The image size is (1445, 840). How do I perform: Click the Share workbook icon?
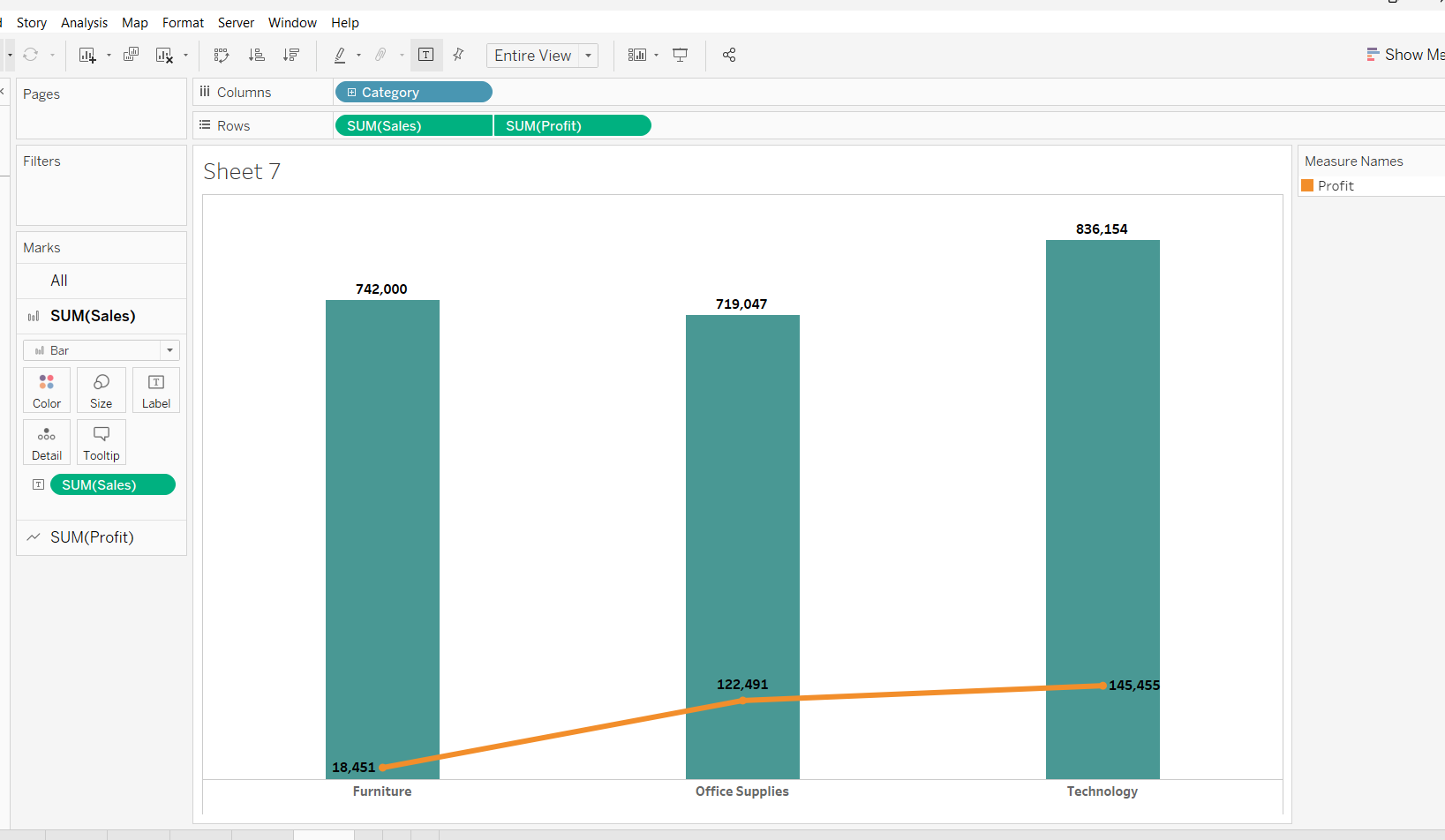pos(729,55)
